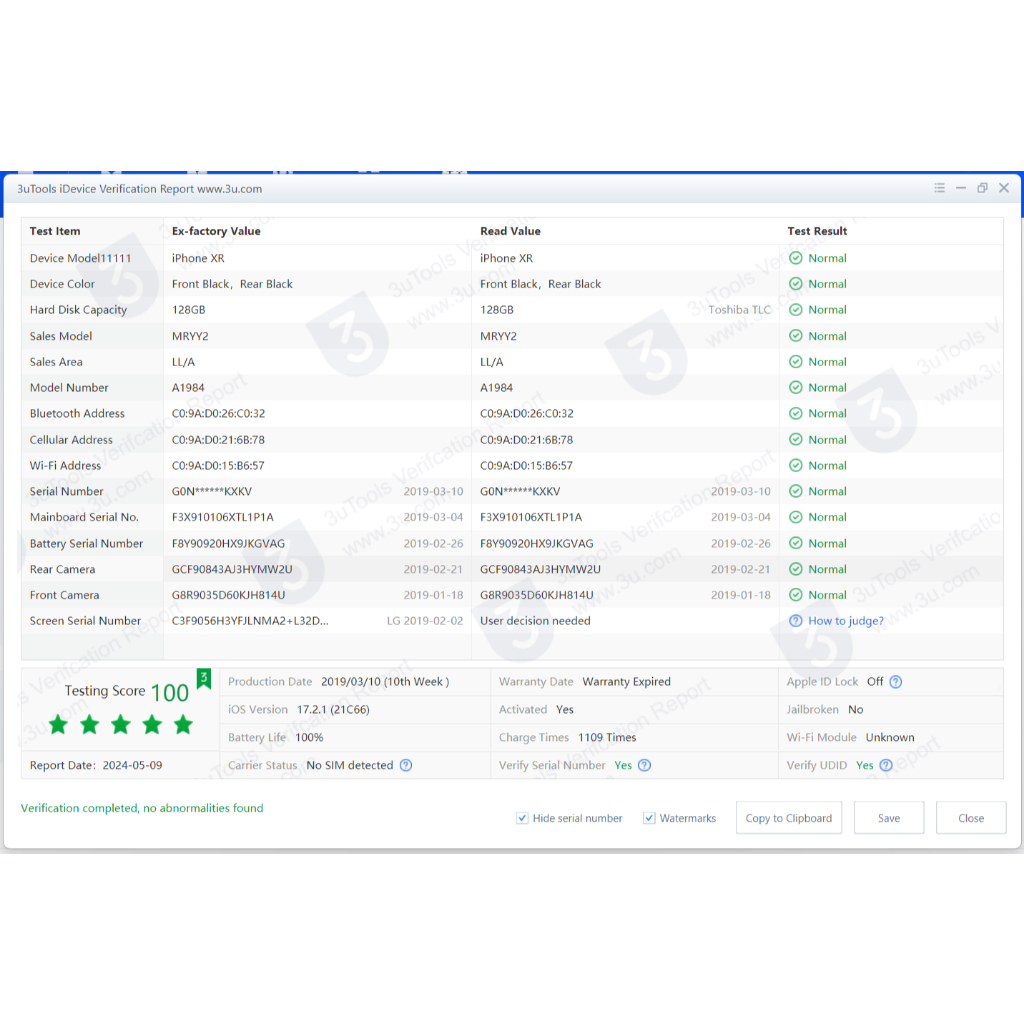Viewport: 1024px width, 1024px height.
Task: Click the help icon beside Apple ID Lock
Action: coord(896,682)
